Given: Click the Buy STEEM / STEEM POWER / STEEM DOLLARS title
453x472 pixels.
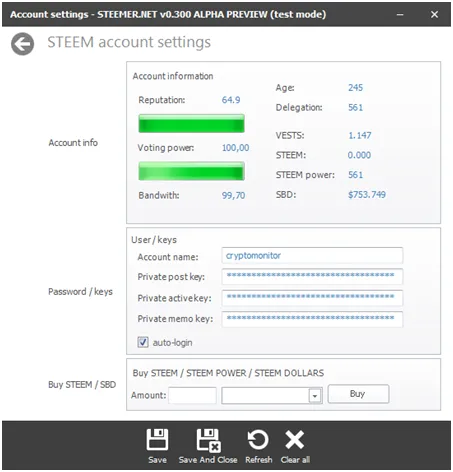Looking at the screenshot, I should click(228, 373).
